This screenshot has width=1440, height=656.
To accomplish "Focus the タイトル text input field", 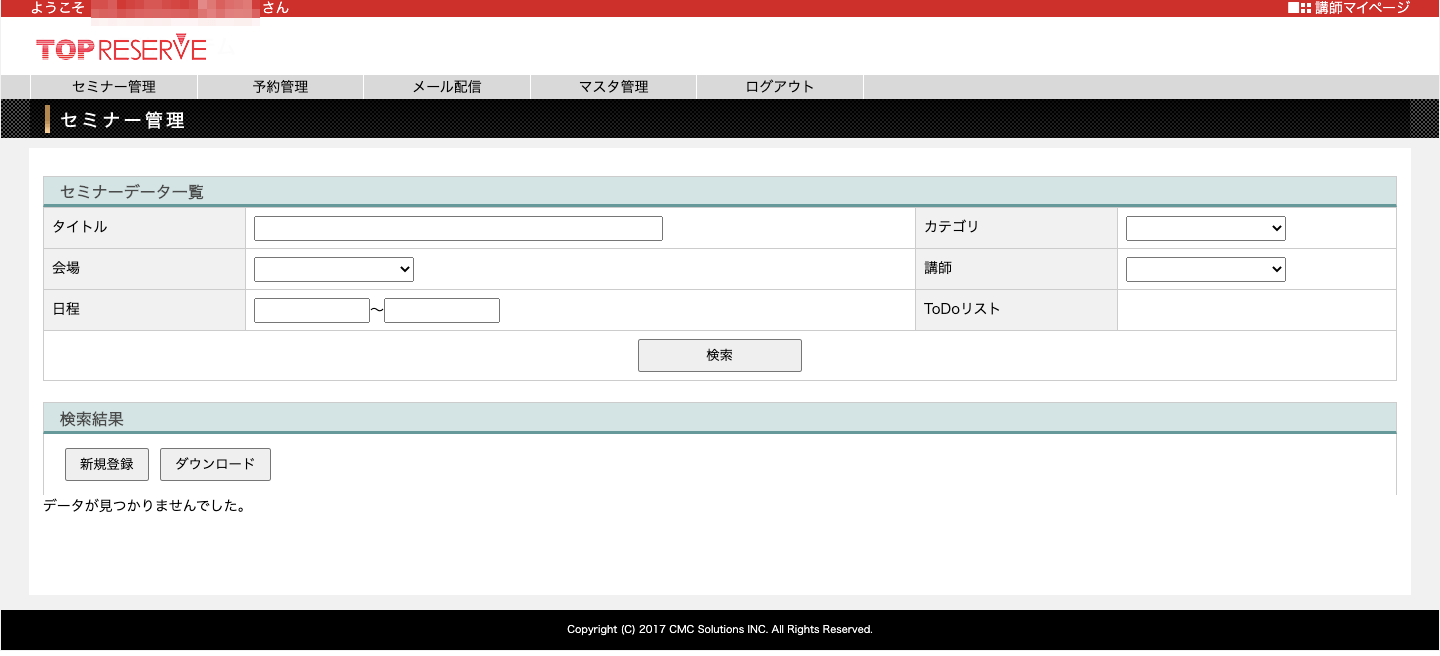I will 458,229.
